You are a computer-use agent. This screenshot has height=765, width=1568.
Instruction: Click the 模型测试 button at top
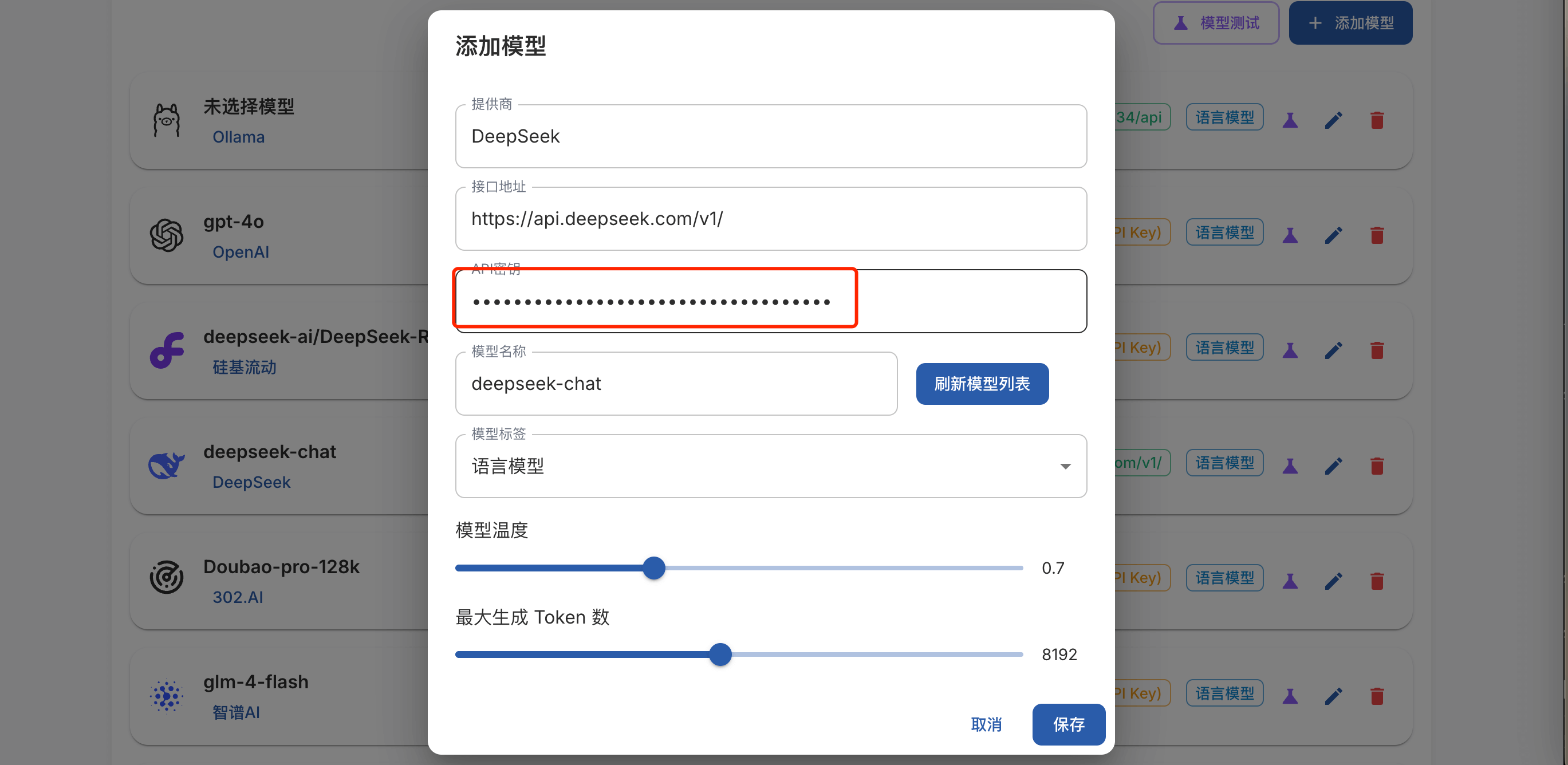coord(1216,23)
